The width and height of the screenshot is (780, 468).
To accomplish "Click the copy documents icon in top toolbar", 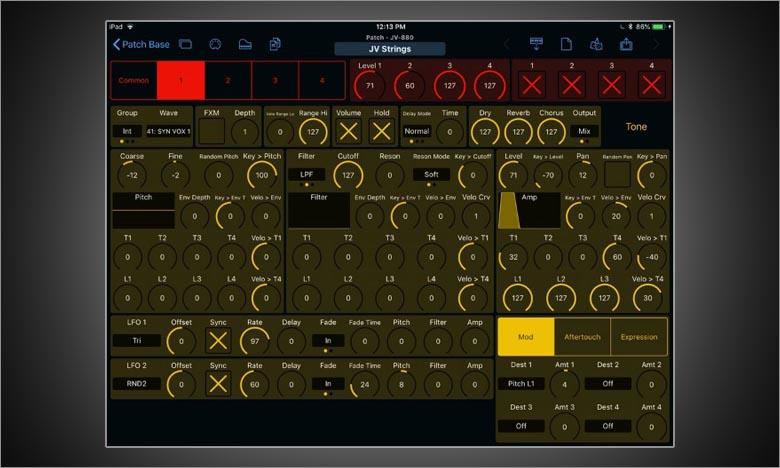I will [275, 44].
